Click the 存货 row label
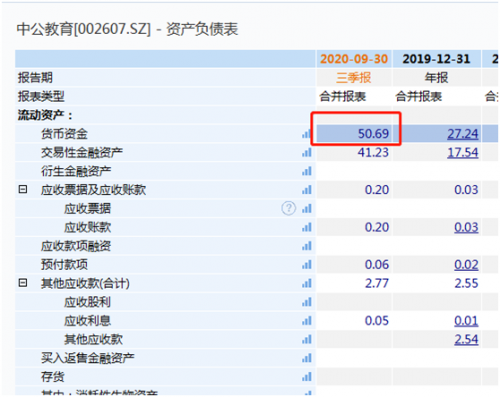 [x=52, y=377]
